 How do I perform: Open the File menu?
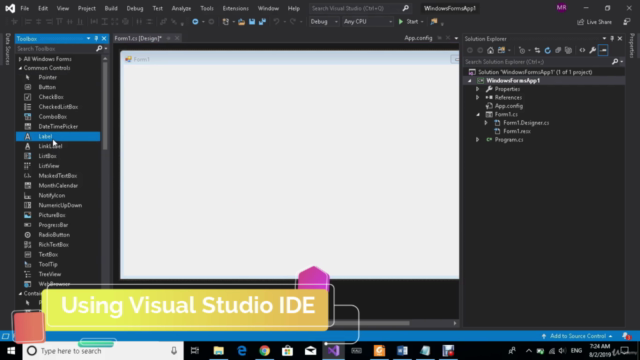coord(24,8)
